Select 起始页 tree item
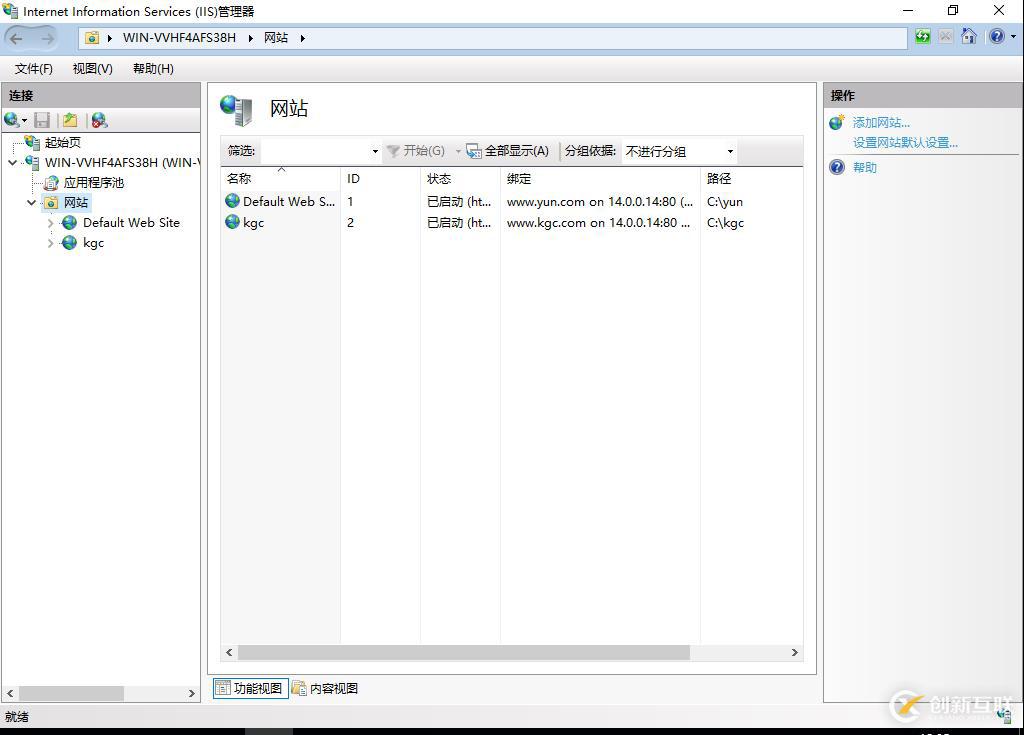The image size is (1024, 735). coord(63,142)
